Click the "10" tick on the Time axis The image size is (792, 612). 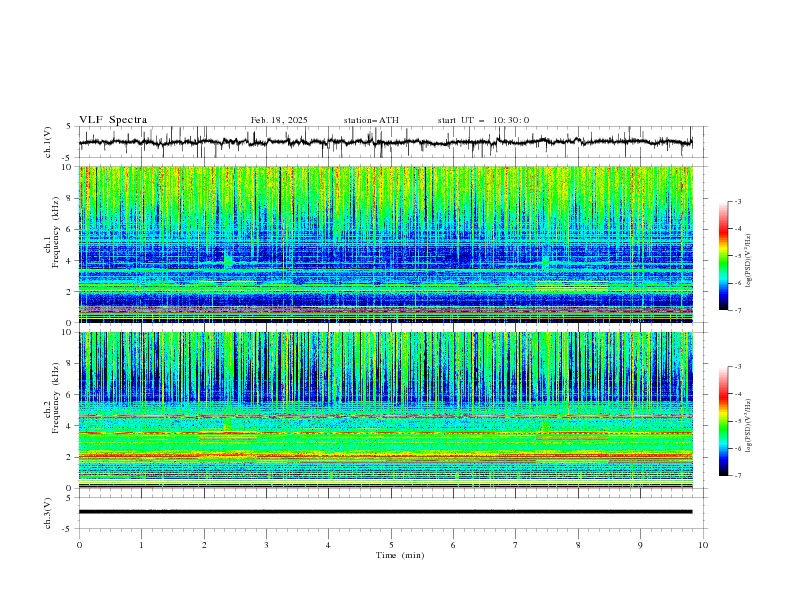(x=703, y=545)
